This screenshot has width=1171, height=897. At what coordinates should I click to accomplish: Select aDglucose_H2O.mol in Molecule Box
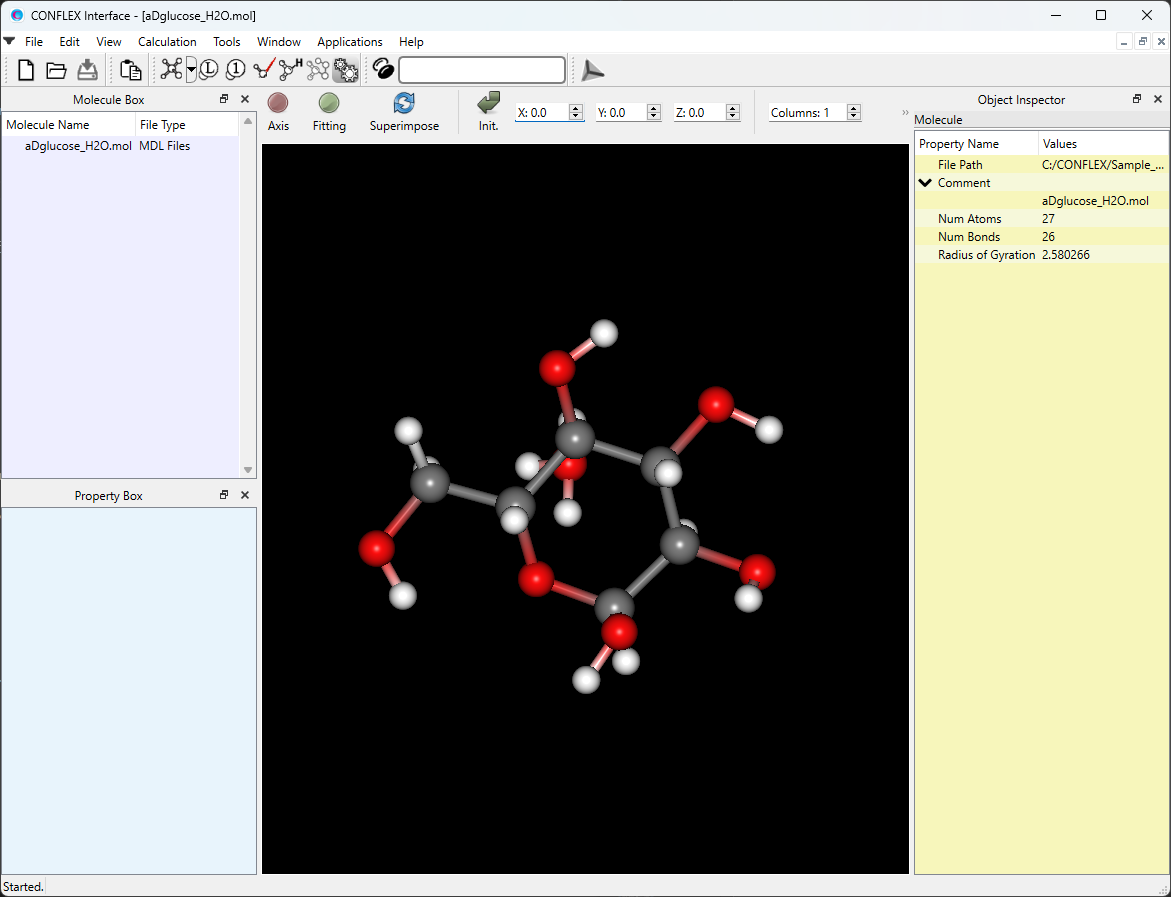pos(78,145)
